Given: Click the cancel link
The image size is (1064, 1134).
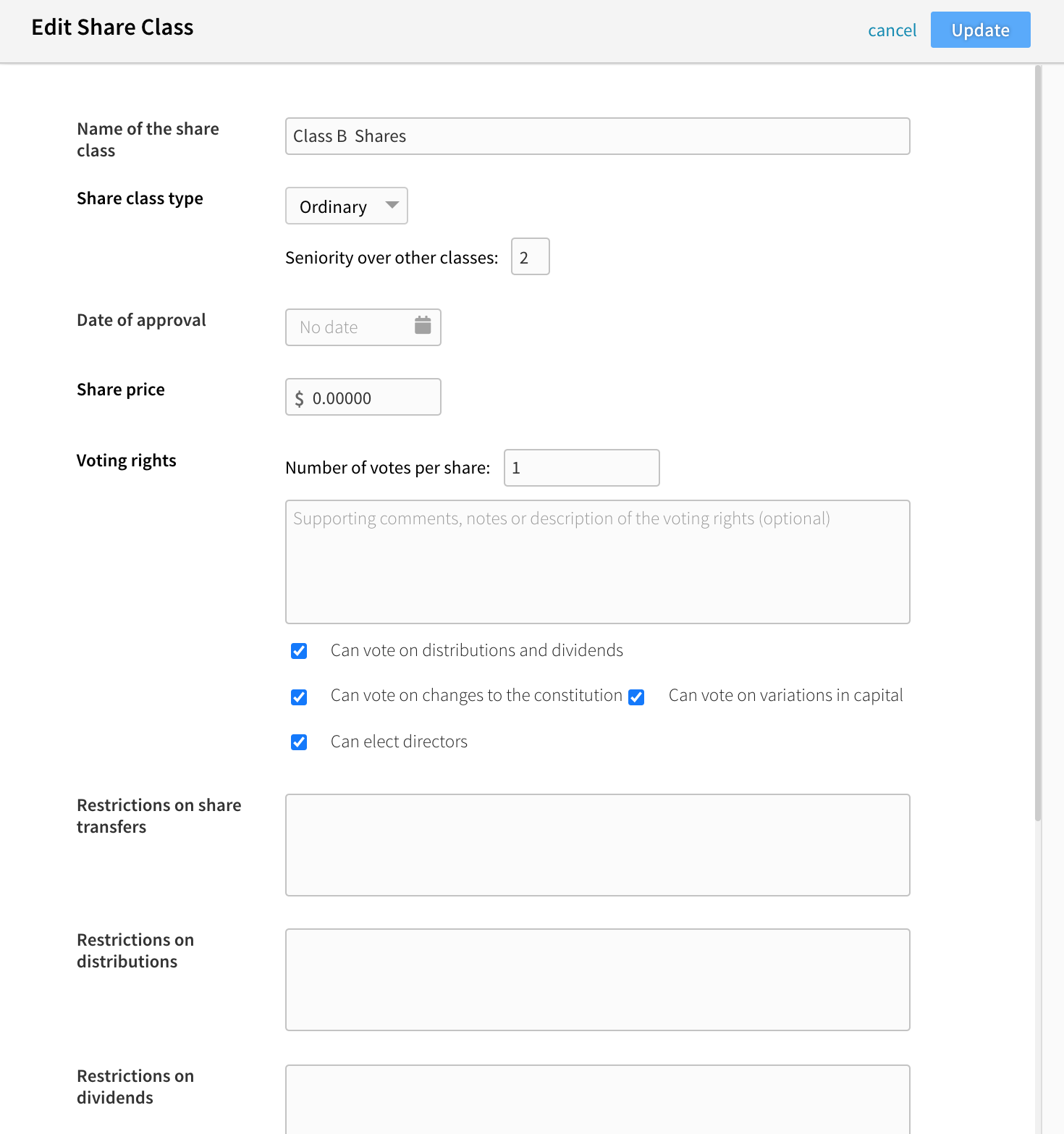Looking at the screenshot, I should pyautogui.click(x=892, y=30).
